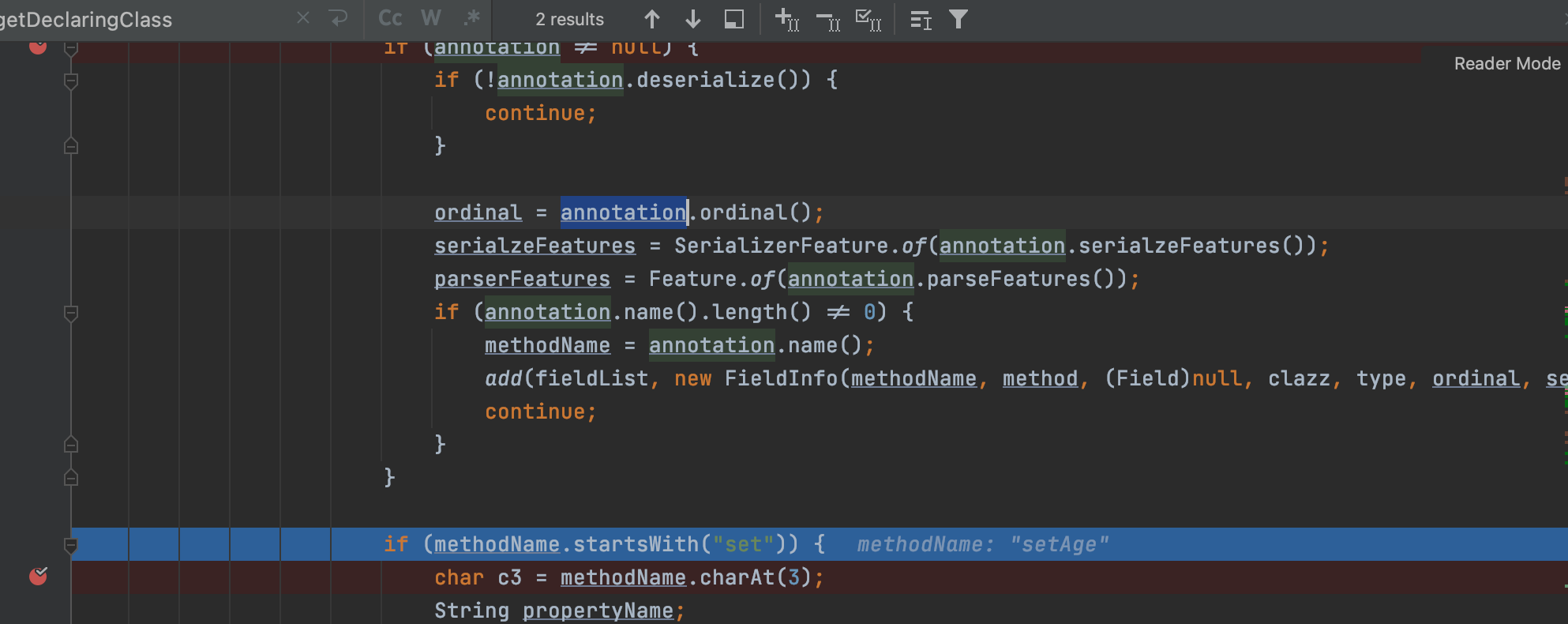This screenshot has height=624, width=1568.
Task: Click 'startsWith' on the highlighted debug line
Action: coord(636,544)
